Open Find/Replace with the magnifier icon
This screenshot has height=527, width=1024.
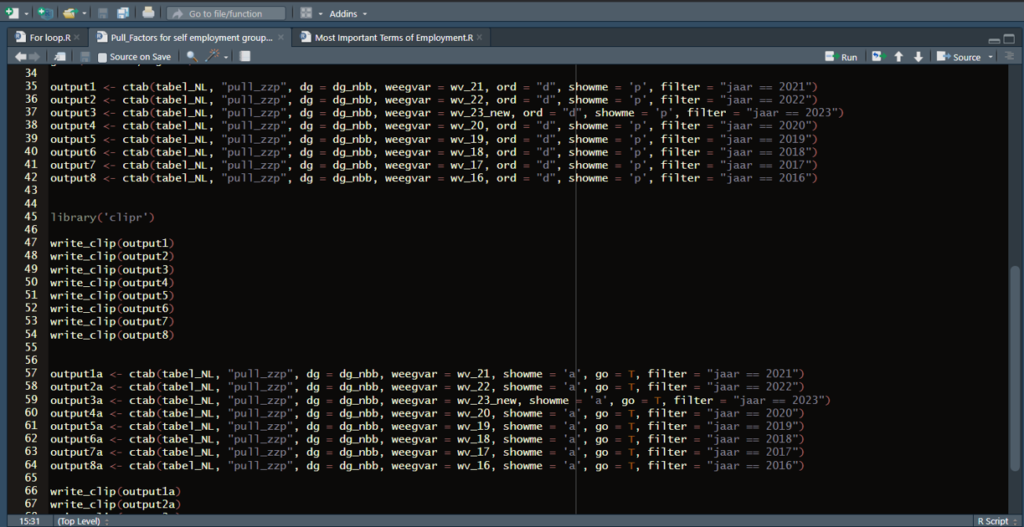click(x=192, y=57)
